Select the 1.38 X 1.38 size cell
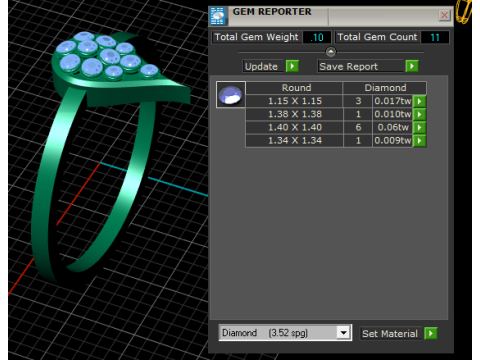The image size is (480, 360). [x=295, y=114]
